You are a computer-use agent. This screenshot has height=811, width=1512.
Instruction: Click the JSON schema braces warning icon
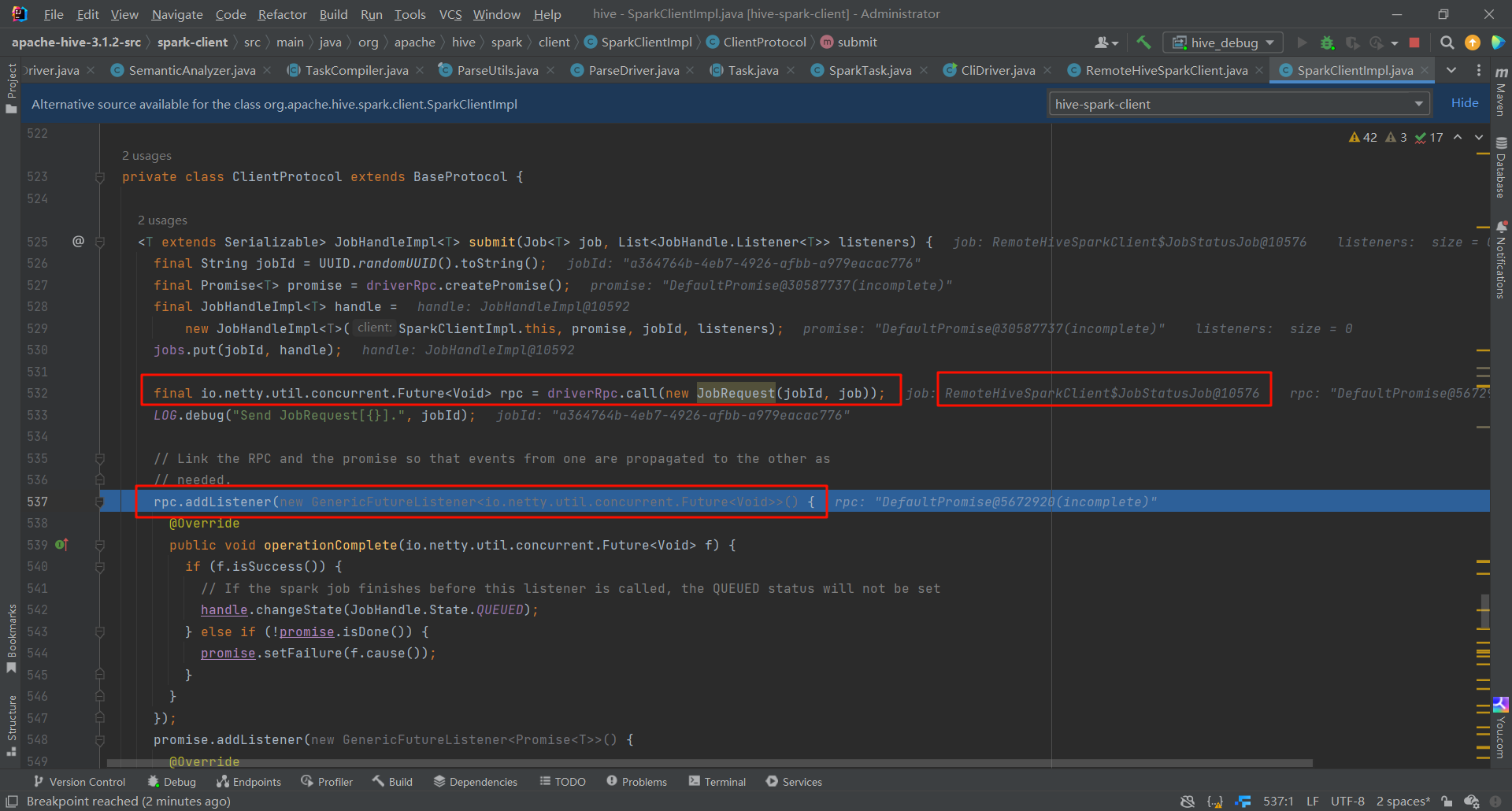[x=1215, y=802]
